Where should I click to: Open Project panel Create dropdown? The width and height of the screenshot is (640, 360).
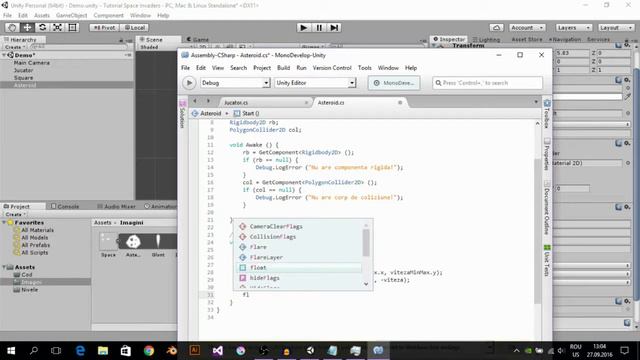[x=15, y=214]
